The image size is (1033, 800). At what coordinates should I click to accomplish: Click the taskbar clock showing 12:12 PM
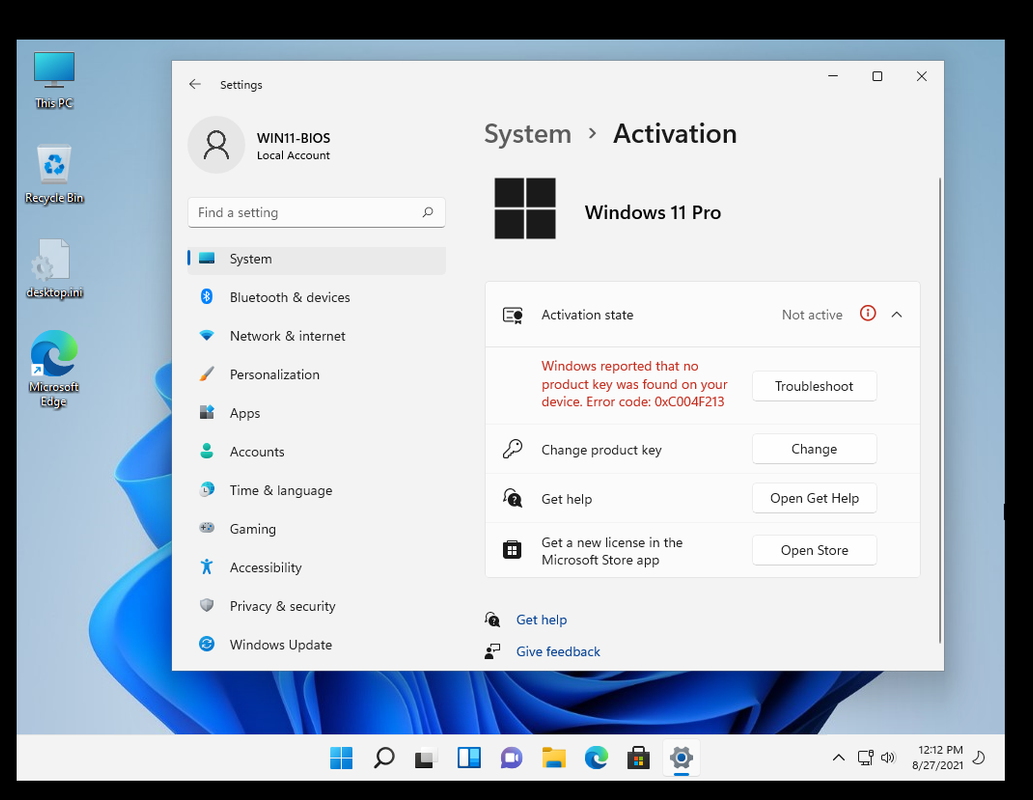coord(937,757)
